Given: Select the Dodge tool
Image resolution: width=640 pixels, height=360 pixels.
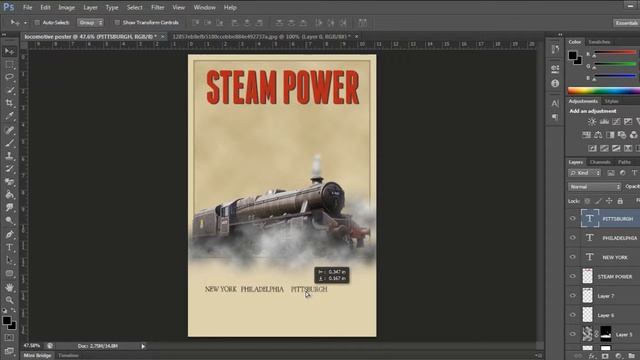Looking at the screenshot, I should [x=9, y=220].
